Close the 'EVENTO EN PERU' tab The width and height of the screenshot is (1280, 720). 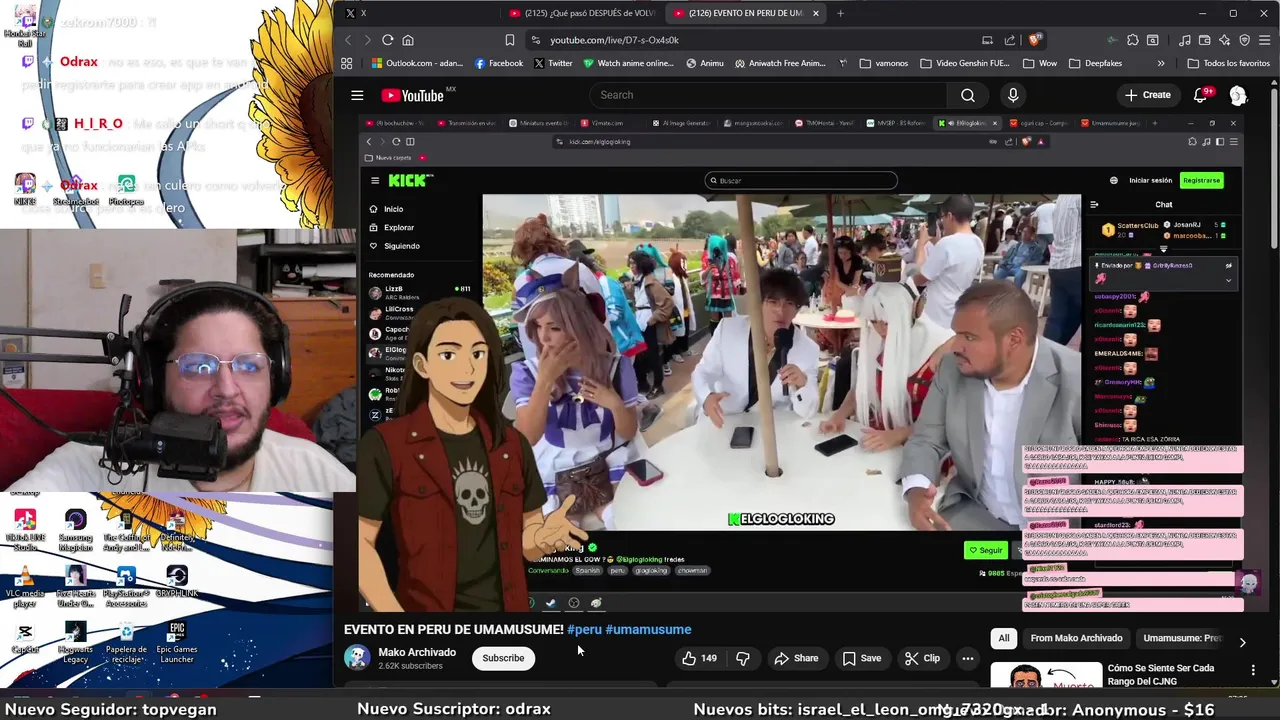(816, 13)
